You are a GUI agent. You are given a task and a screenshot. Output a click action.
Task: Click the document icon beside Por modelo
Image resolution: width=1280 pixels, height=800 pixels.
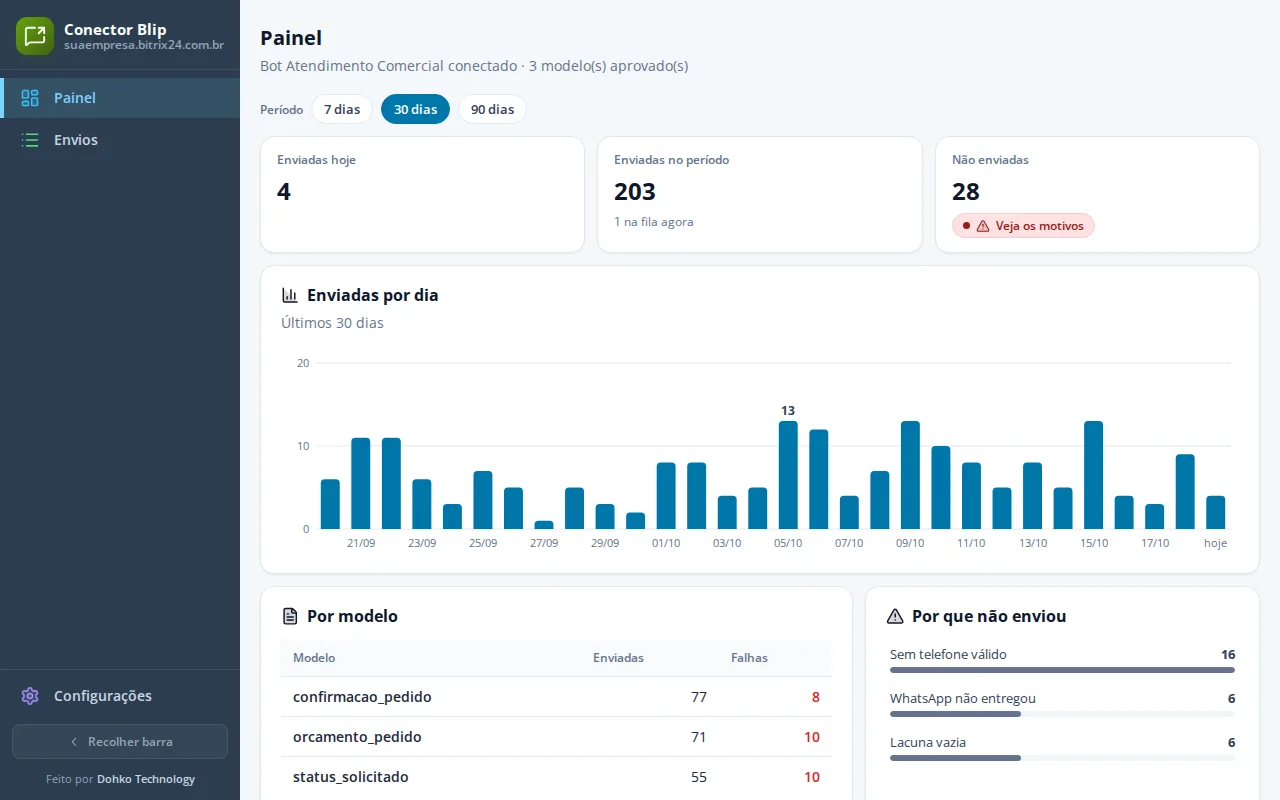point(290,616)
